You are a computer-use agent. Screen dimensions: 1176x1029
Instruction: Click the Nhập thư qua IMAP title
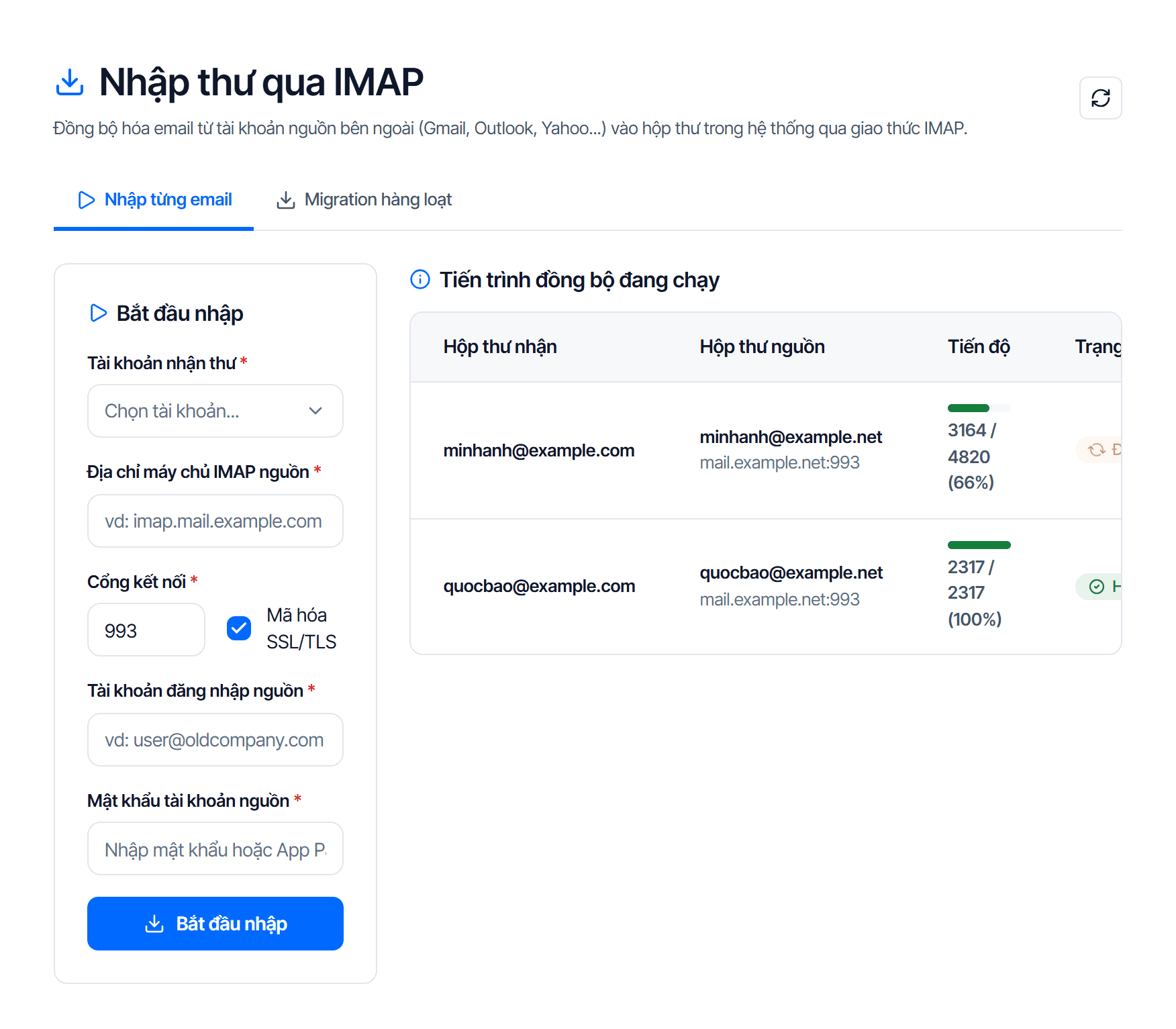pyautogui.click(x=261, y=82)
